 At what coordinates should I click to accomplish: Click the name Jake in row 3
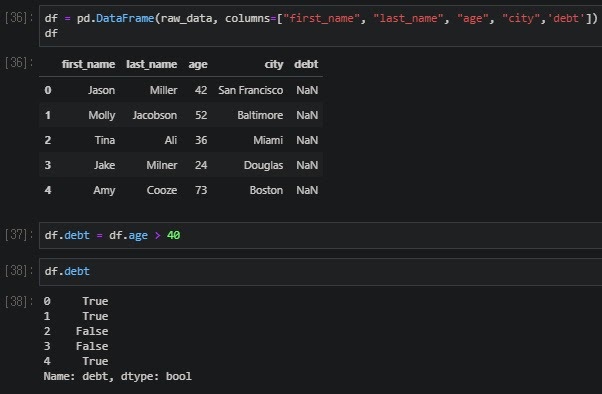tap(104, 165)
